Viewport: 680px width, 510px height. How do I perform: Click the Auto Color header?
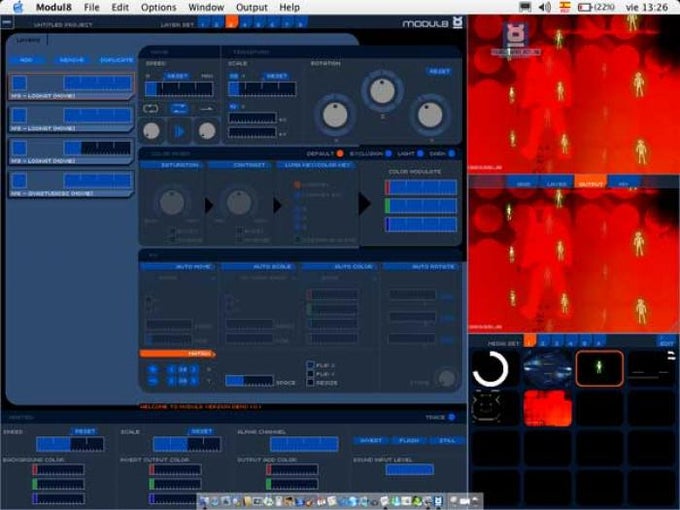tap(338, 267)
